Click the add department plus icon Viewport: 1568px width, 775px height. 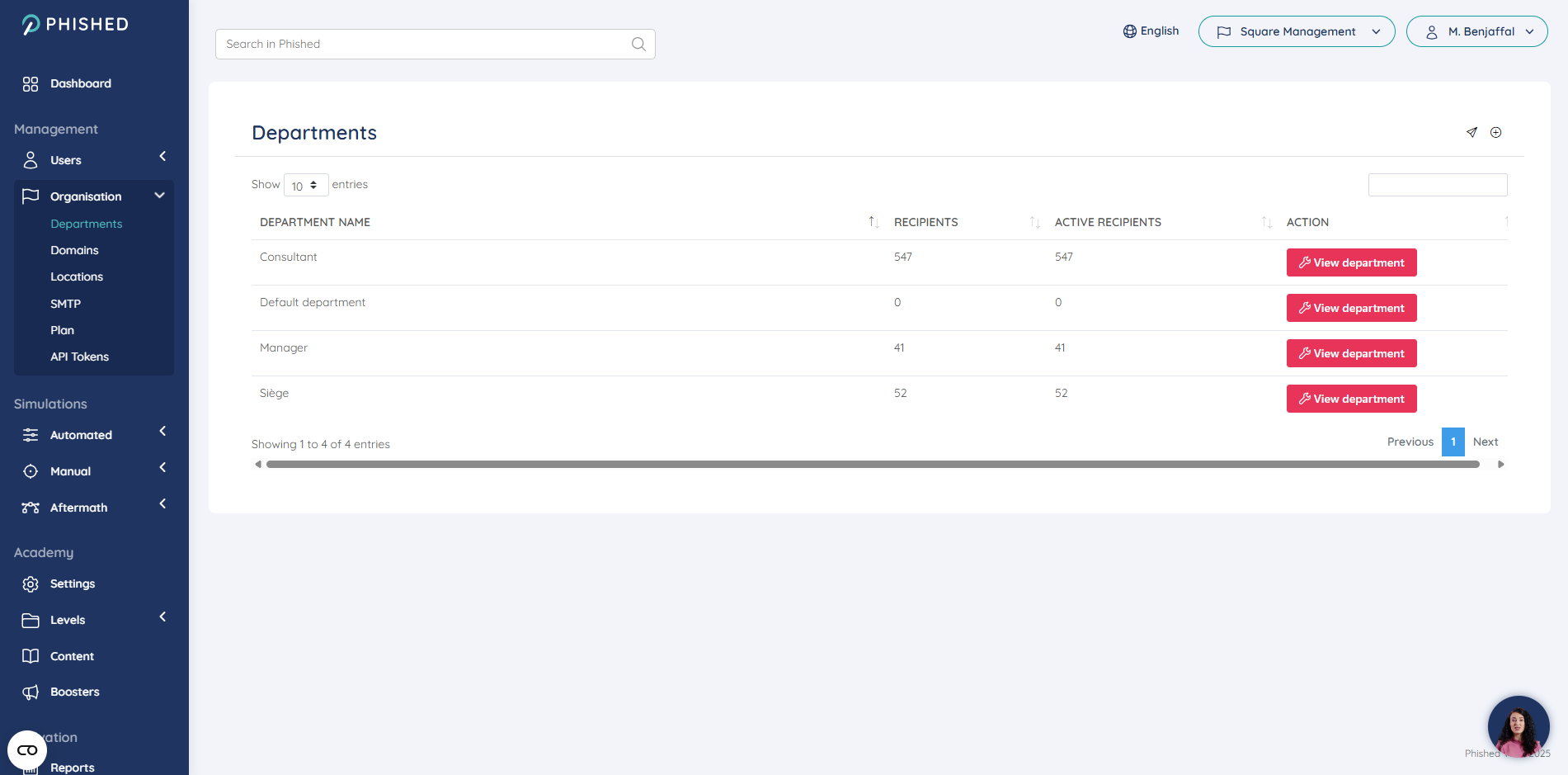tap(1495, 132)
